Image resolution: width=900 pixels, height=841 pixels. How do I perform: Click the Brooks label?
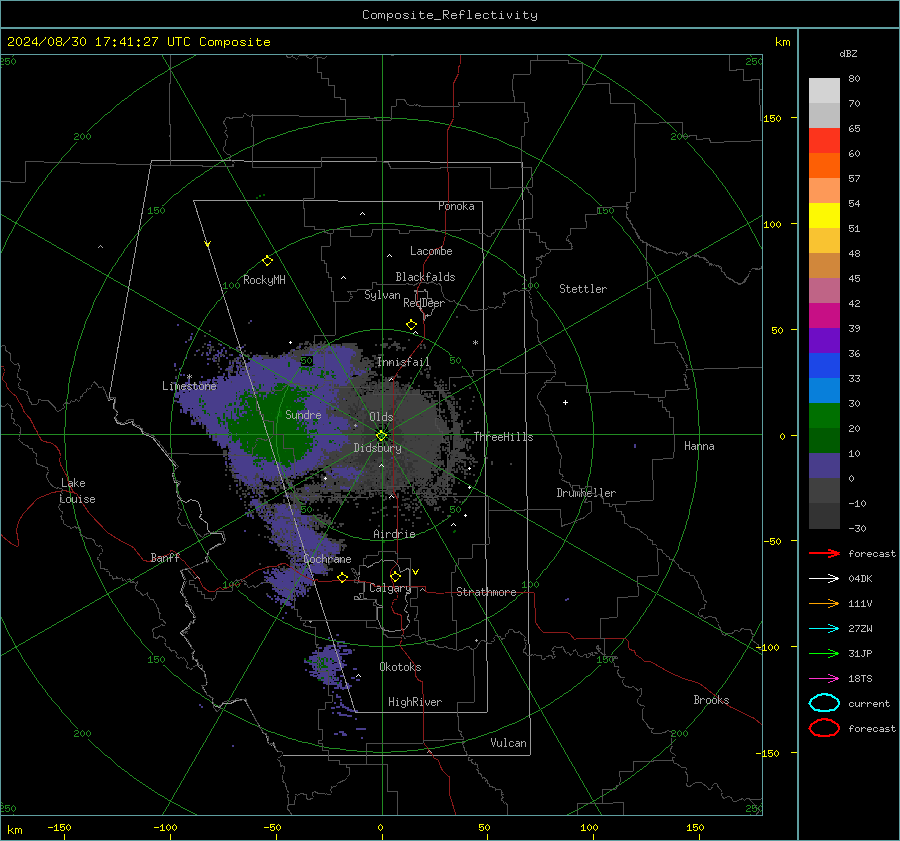(x=711, y=700)
